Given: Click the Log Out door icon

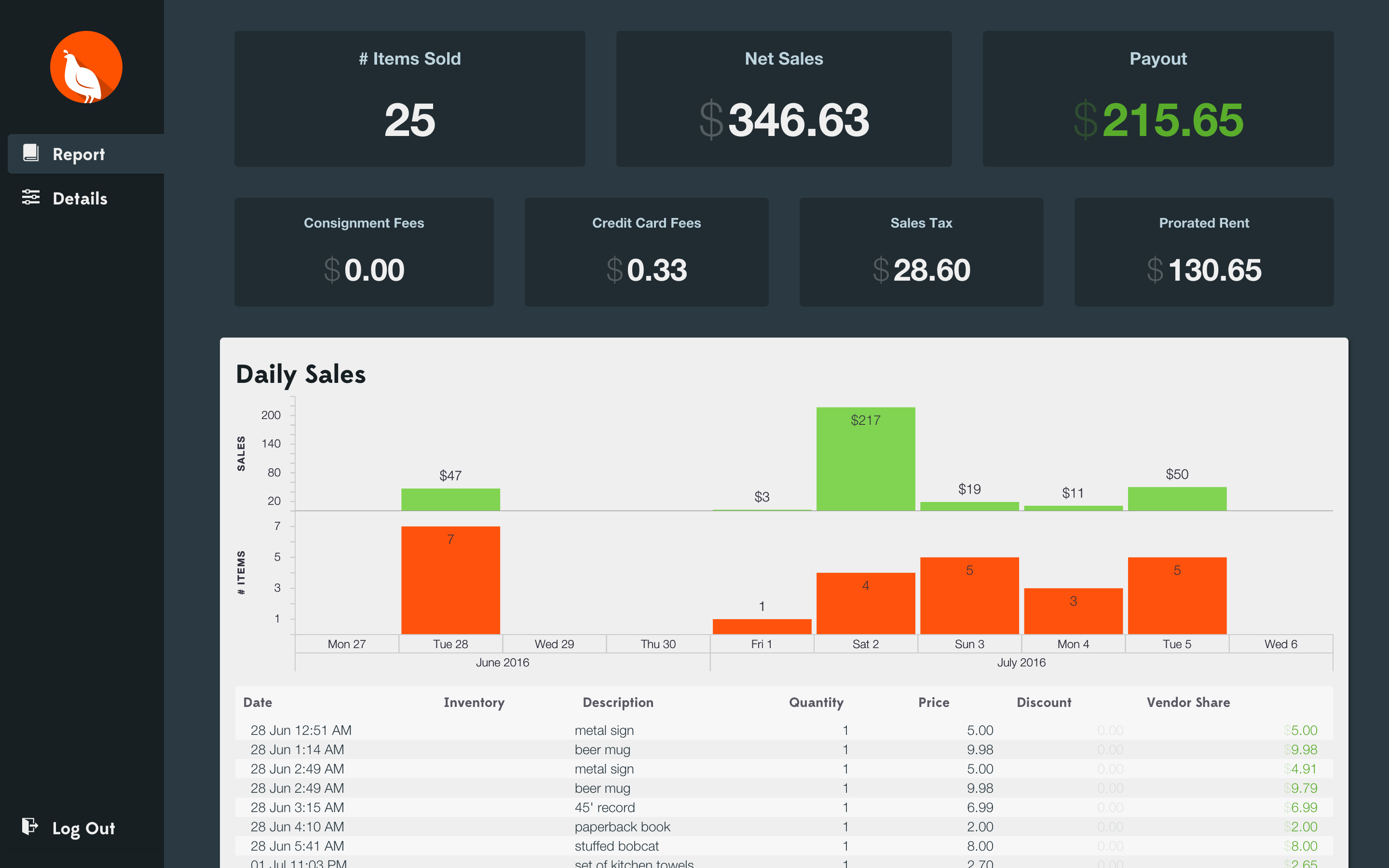Looking at the screenshot, I should pyautogui.click(x=29, y=826).
